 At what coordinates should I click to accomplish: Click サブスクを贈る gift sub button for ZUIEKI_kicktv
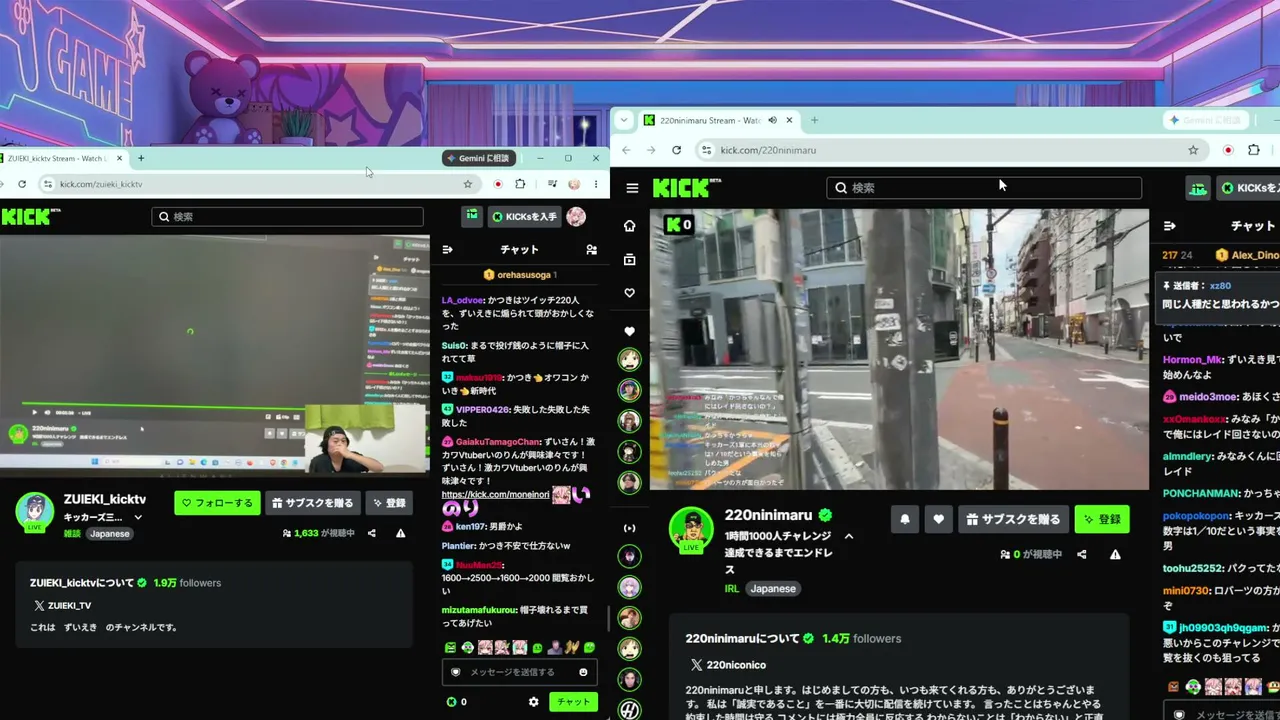[x=315, y=503]
